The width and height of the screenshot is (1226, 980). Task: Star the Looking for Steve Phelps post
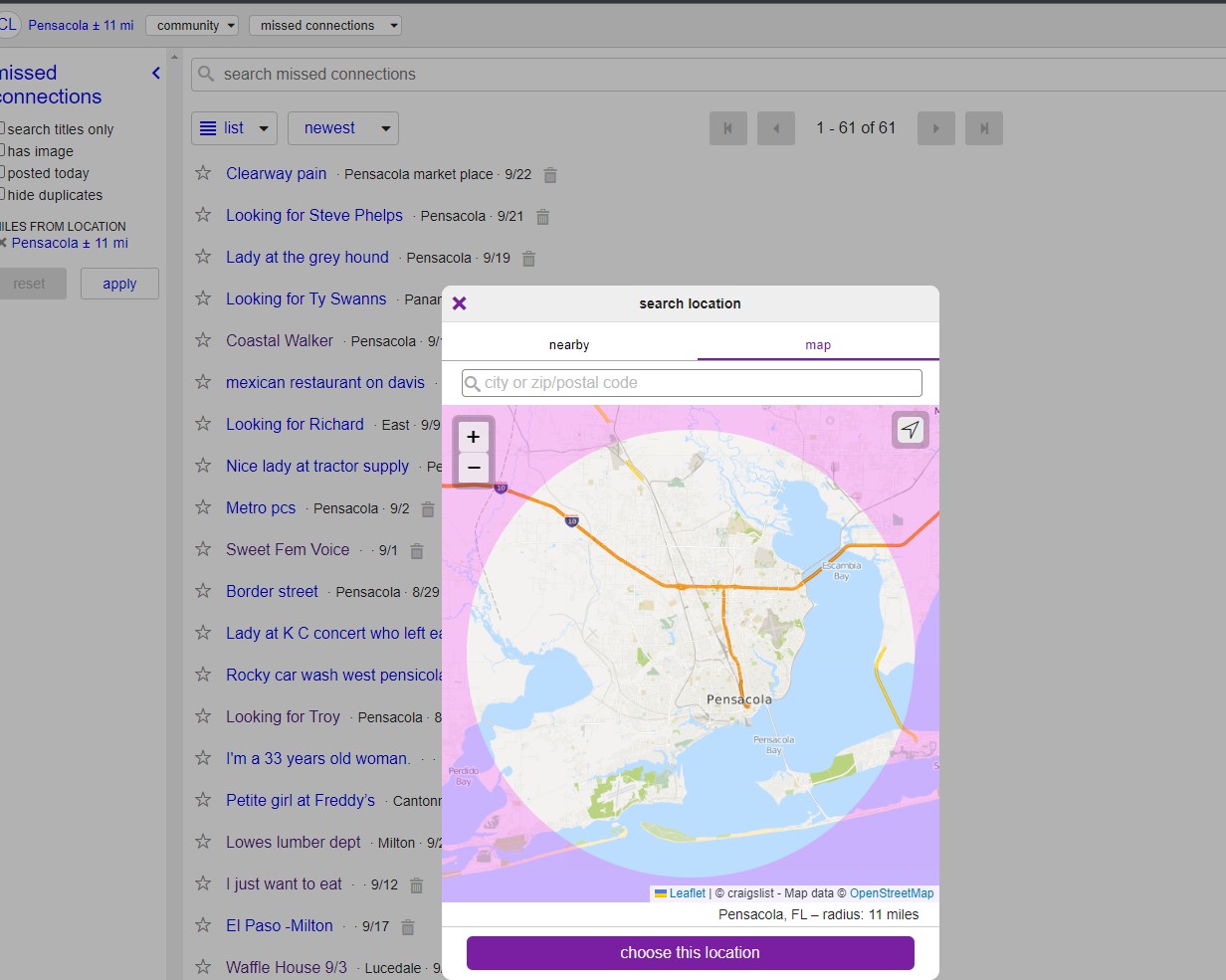tap(203, 215)
